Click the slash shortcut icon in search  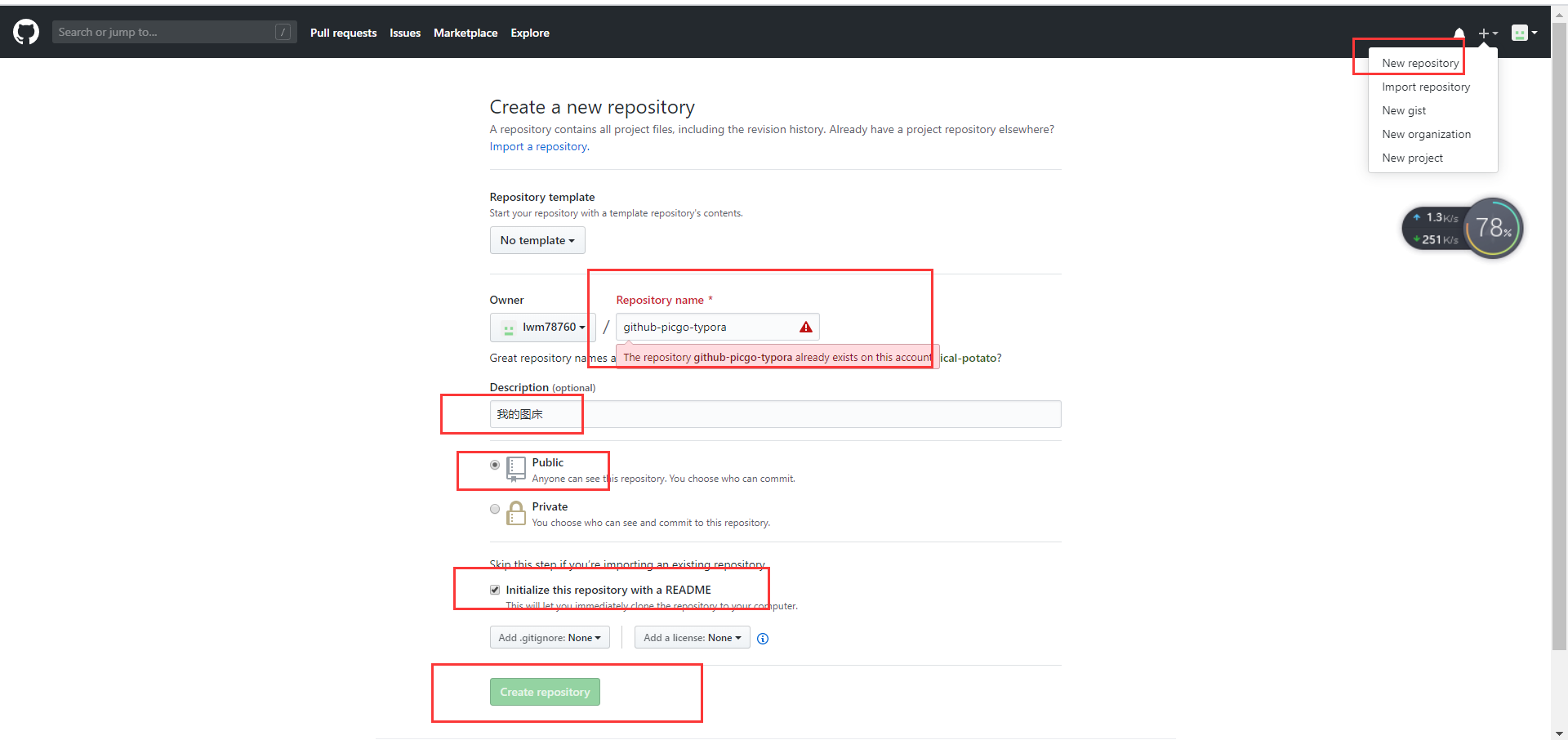pyautogui.click(x=283, y=32)
